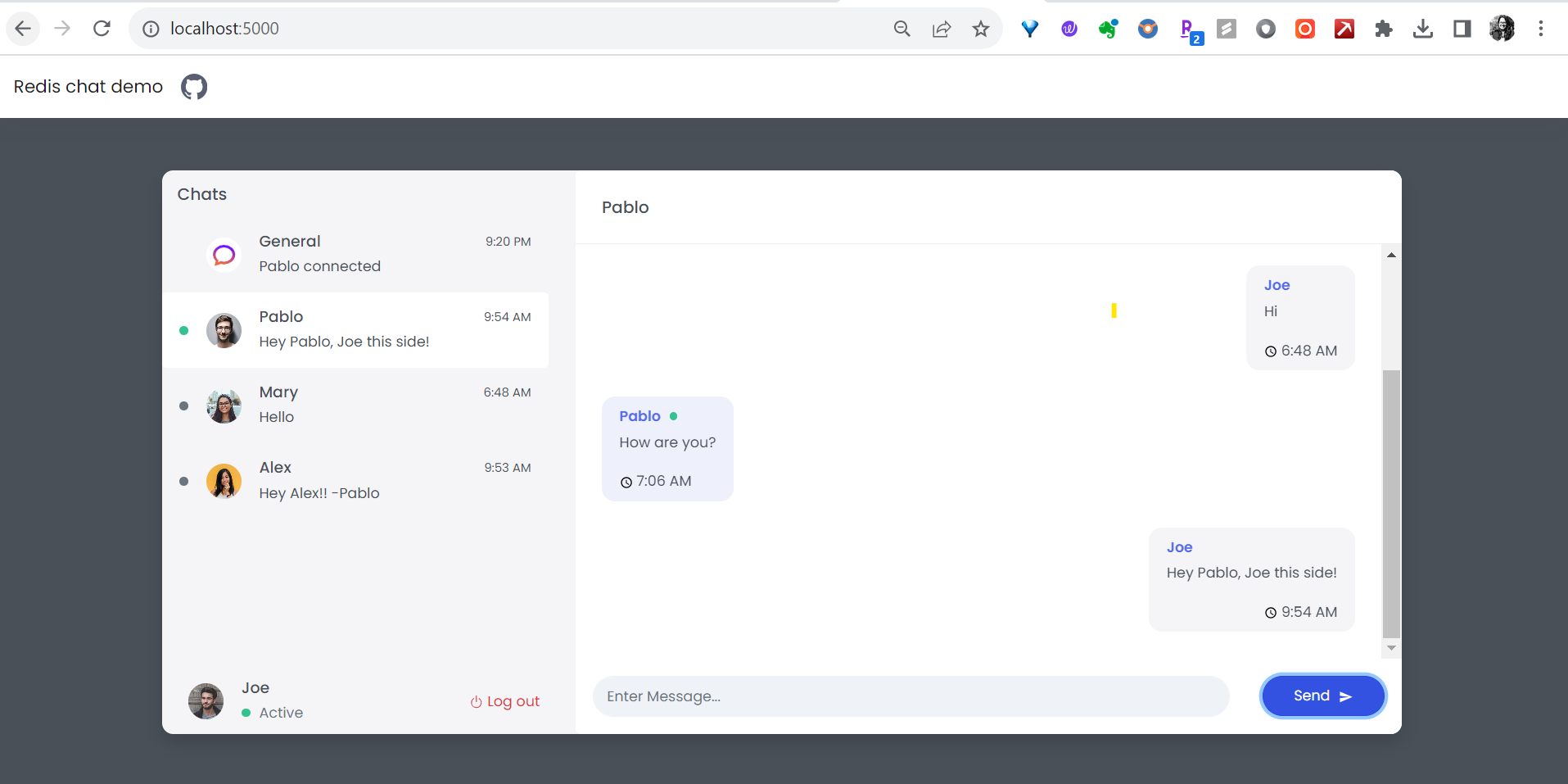Click the Pablo header name in conversation
The height and width of the screenshot is (784, 1568).
click(x=626, y=207)
